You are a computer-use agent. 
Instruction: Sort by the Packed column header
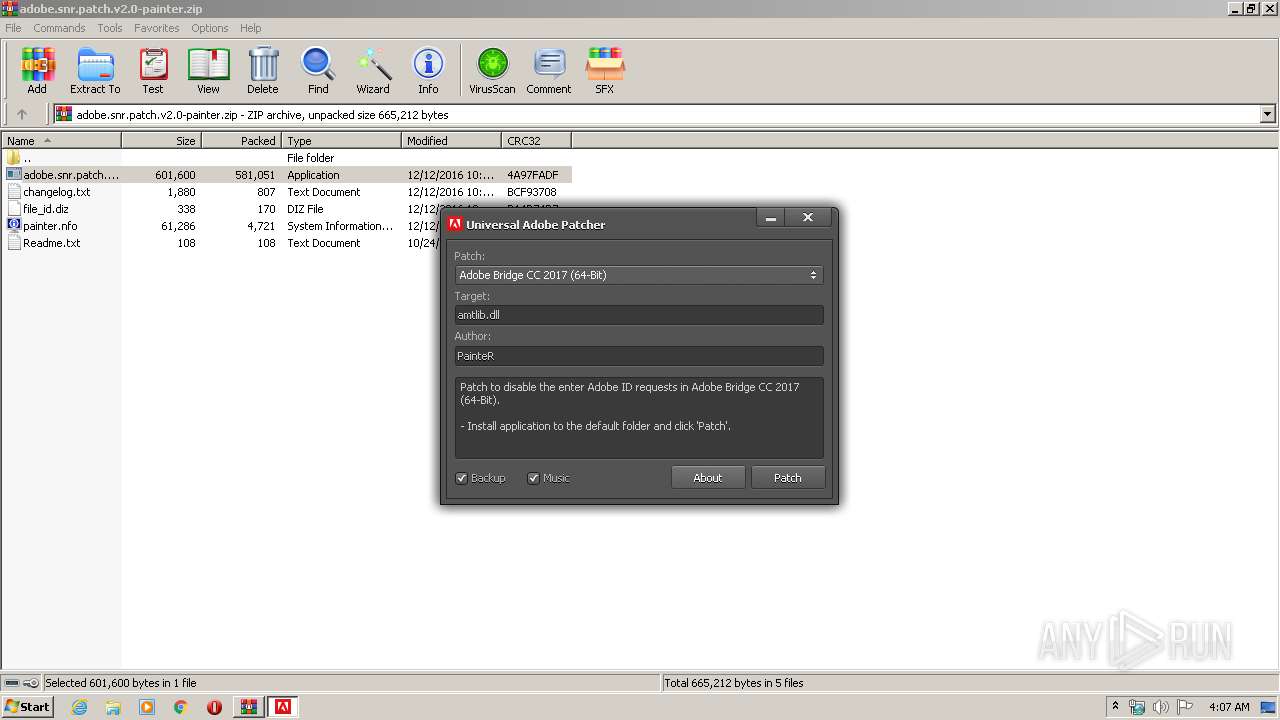[241, 141]
